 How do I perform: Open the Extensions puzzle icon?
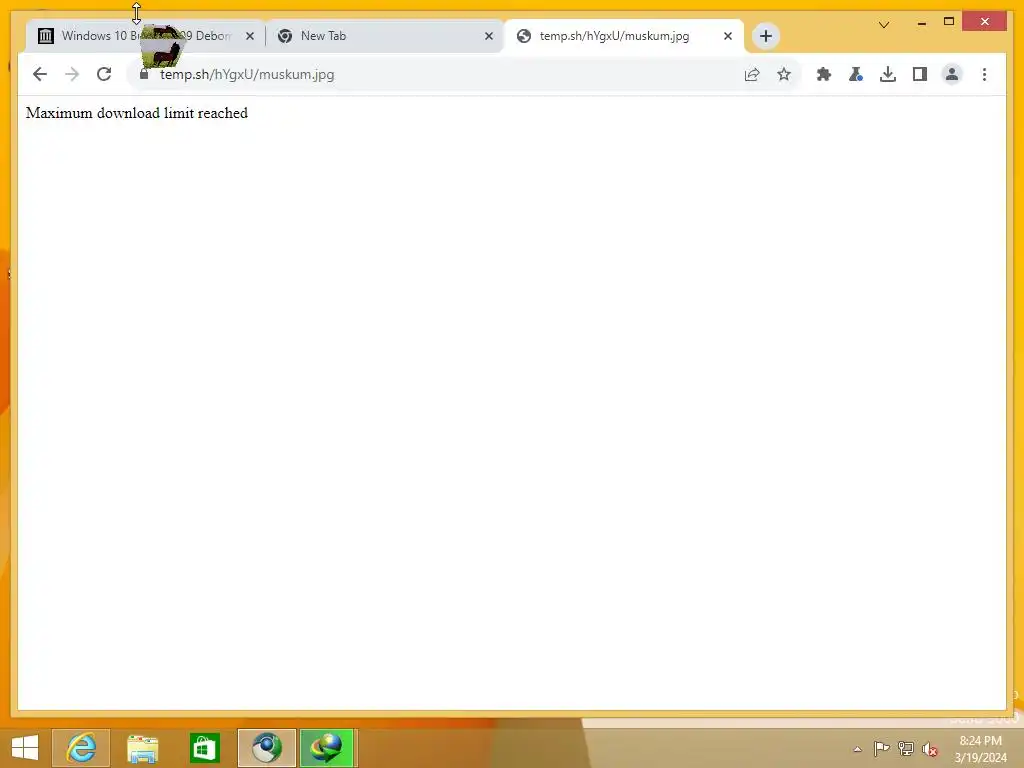coord(824,74)
